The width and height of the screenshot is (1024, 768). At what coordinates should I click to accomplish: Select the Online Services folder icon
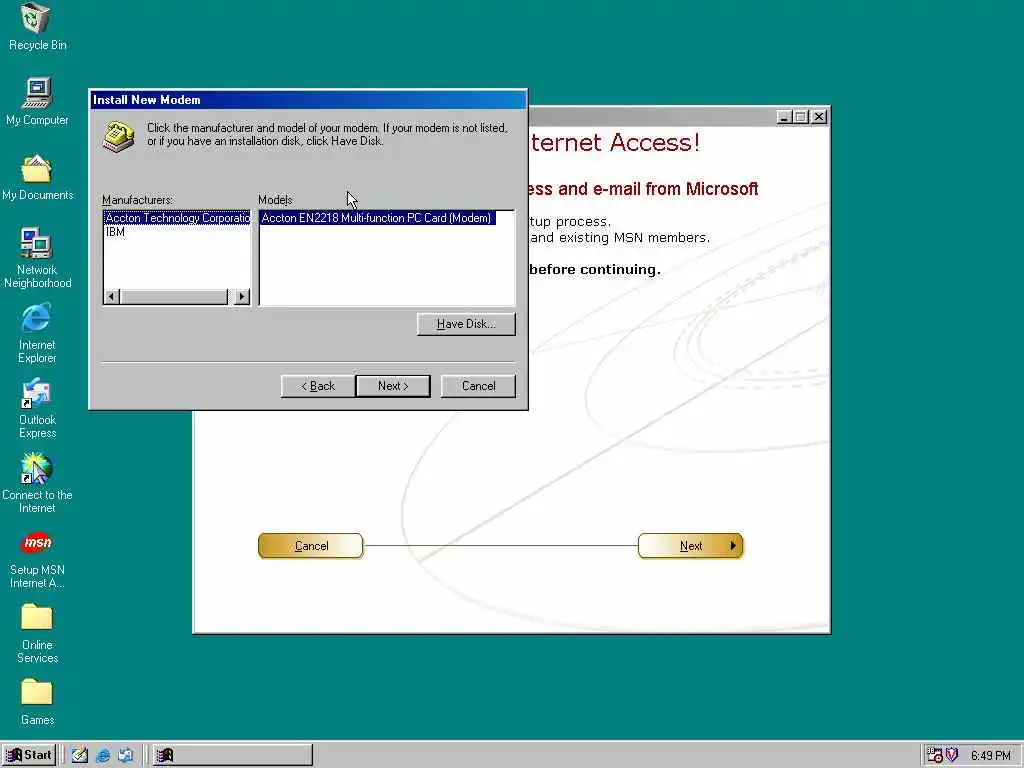pos(37,618)
